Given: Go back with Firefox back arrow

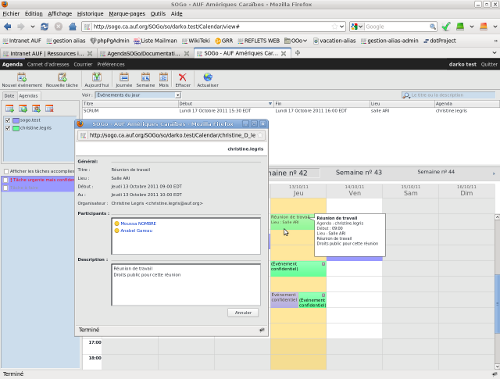Looking at the screenshot, I should (x=8, y=26).
